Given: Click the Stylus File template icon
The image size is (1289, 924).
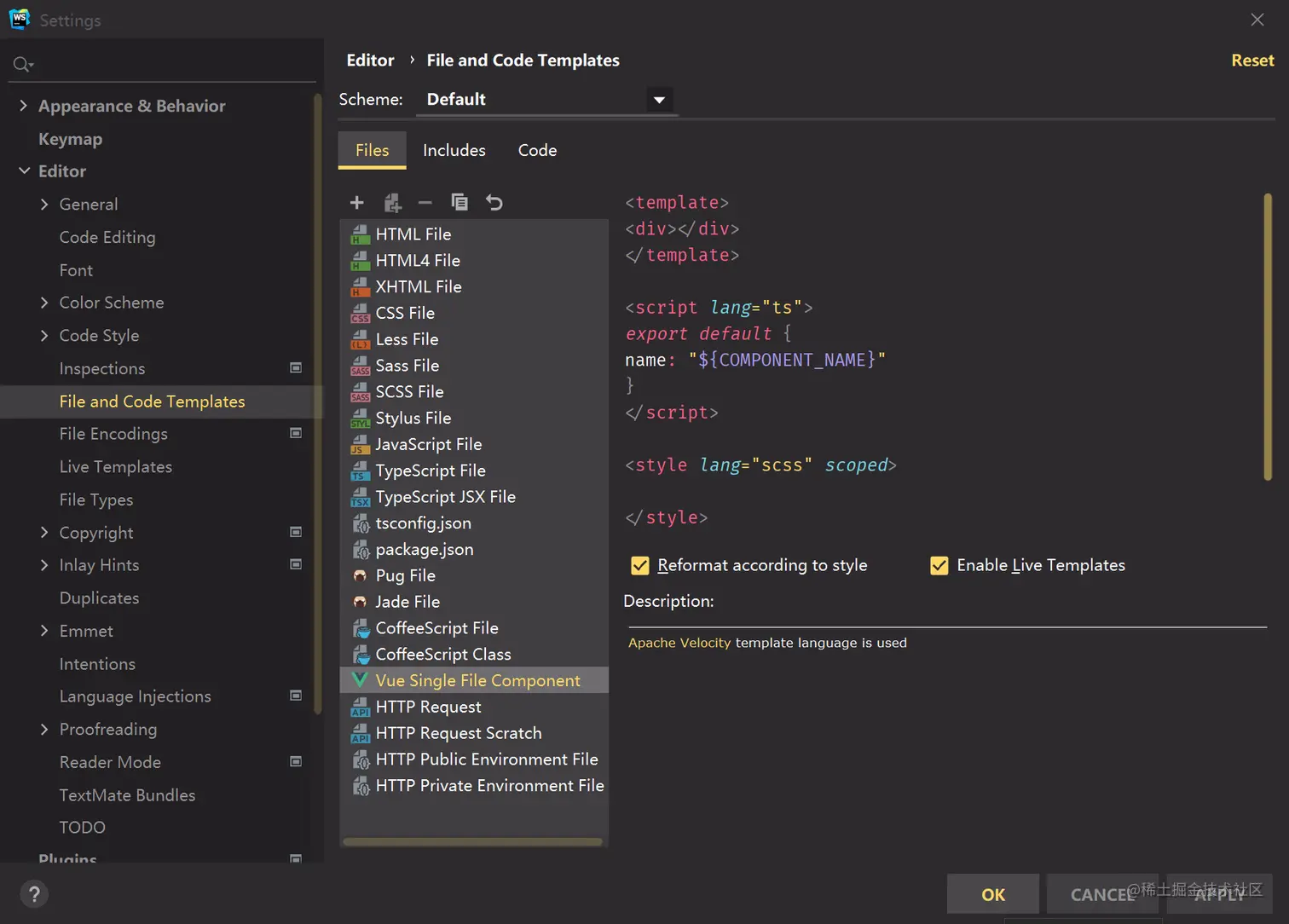Looking at the screenshot, I should tap(361, 418).
